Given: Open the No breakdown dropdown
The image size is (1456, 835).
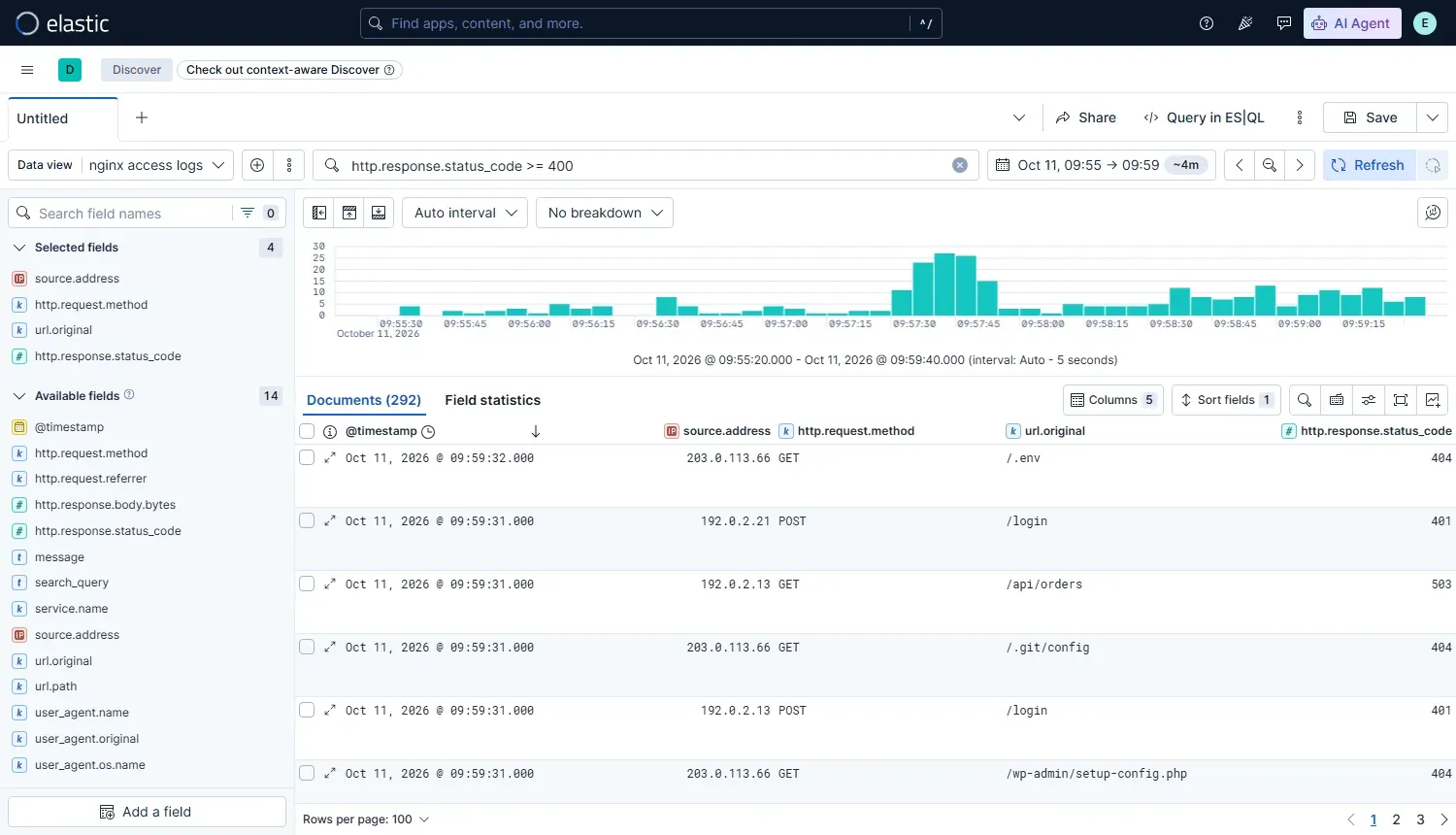Looking at the screenshot, I should 605,213.
